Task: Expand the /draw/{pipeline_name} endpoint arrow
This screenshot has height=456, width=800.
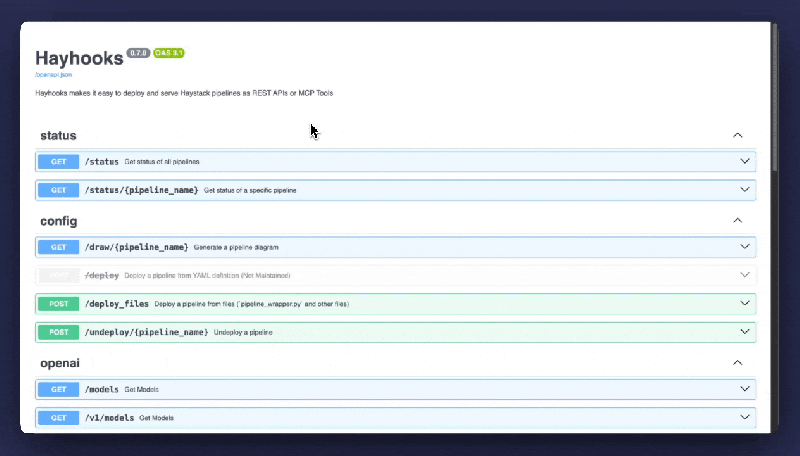Action: pyautogui.click(x=744, y=247)
